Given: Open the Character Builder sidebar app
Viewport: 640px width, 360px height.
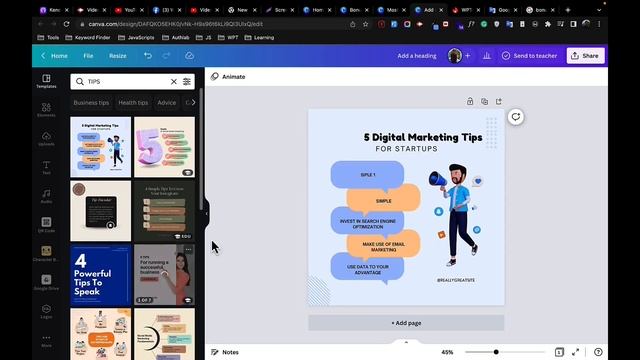Looking at the screenshot, I should (x=46, y=254).
